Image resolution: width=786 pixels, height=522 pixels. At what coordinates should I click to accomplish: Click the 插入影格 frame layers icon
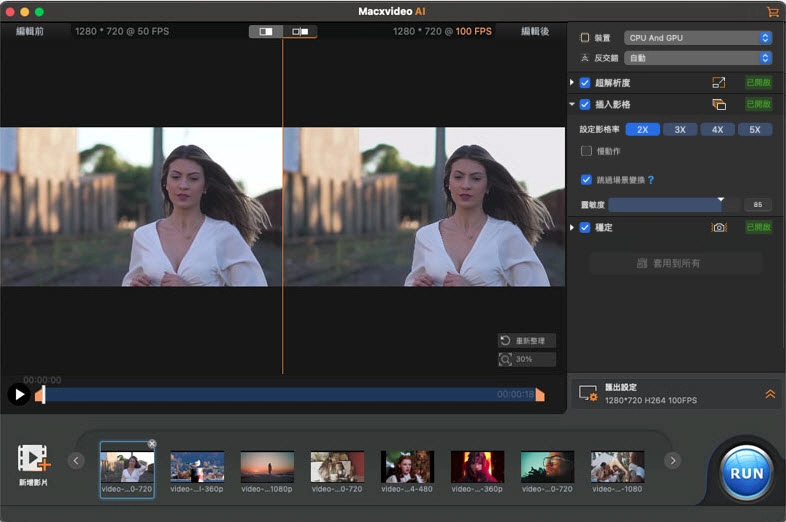718,105
